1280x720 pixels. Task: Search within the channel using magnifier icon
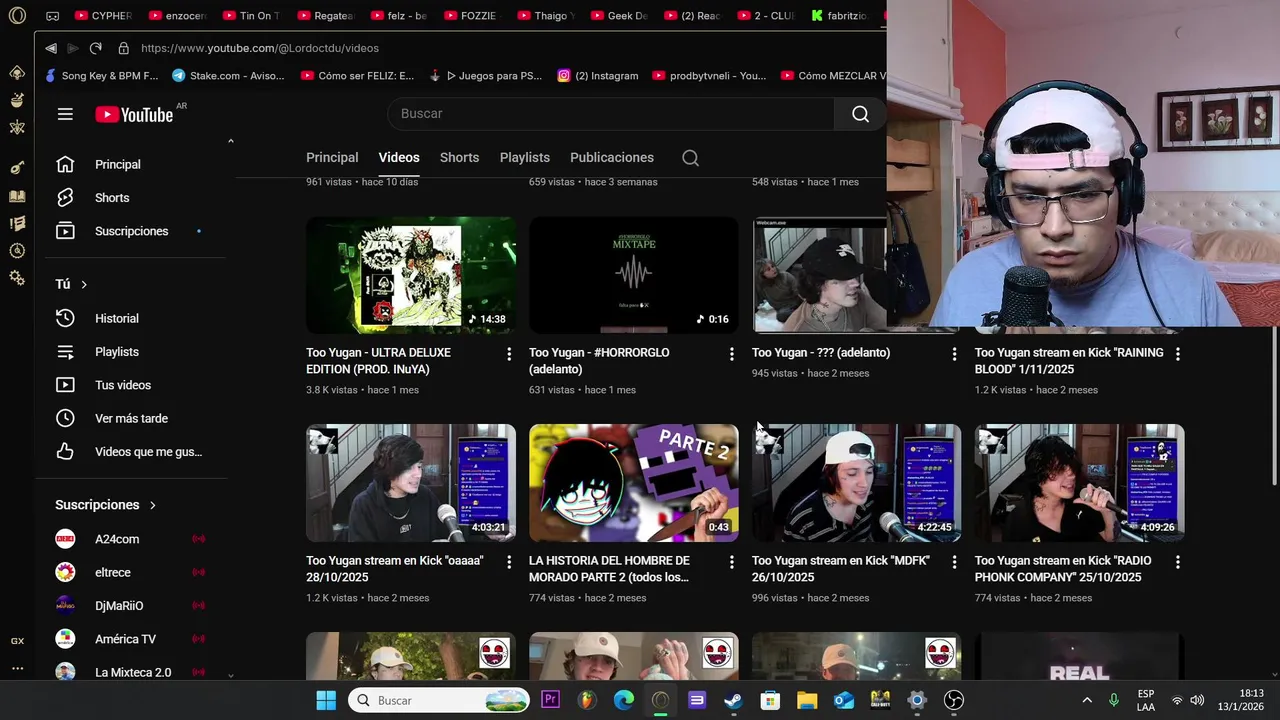(690, 158)
